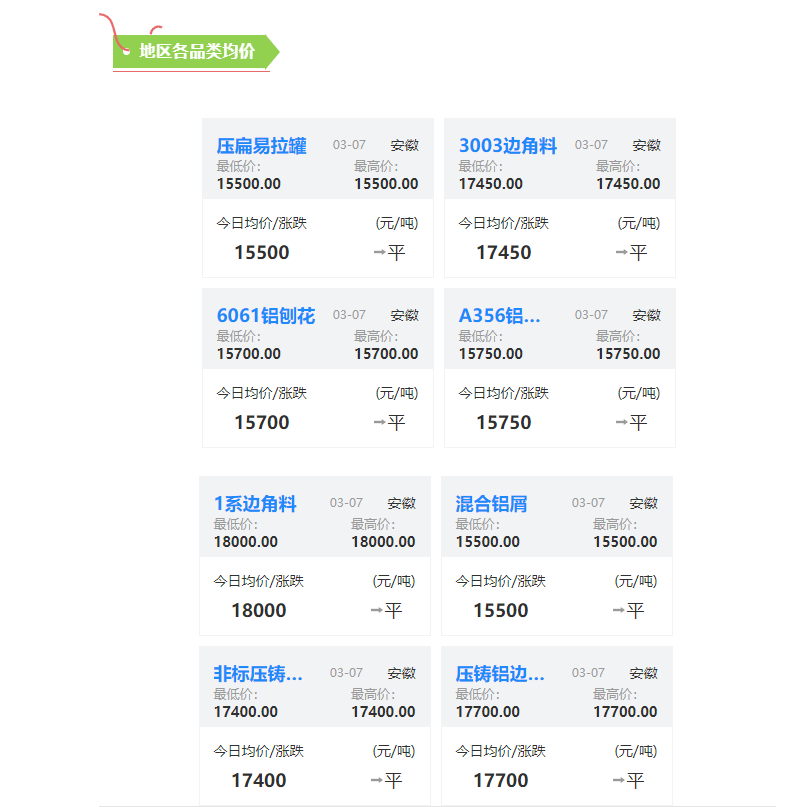Click the 安徽 region label in 压扁易拉罐 card
Viewport: 810px width, 807px height.
click(404, 146)
